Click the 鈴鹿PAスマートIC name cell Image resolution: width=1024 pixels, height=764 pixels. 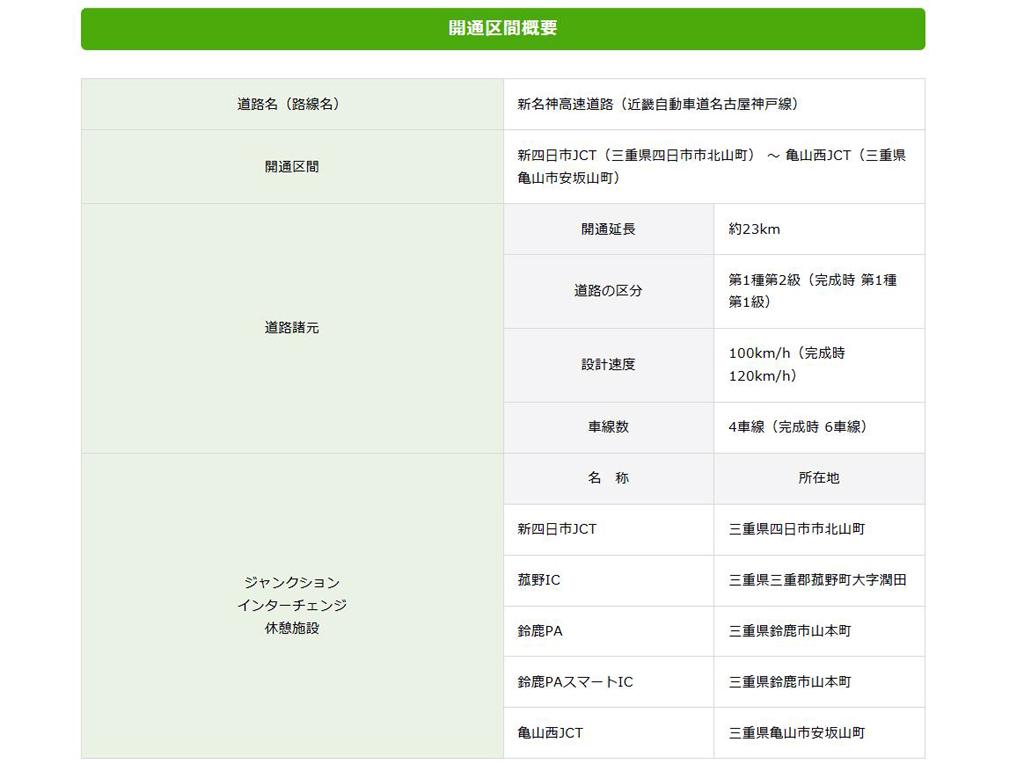click(575, 682)
